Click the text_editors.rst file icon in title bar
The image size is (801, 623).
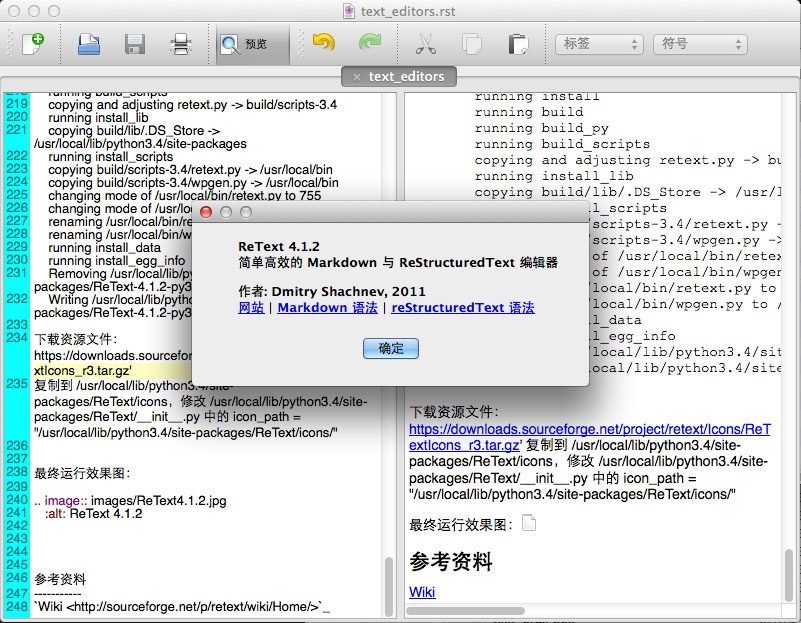tap(349, 11)
